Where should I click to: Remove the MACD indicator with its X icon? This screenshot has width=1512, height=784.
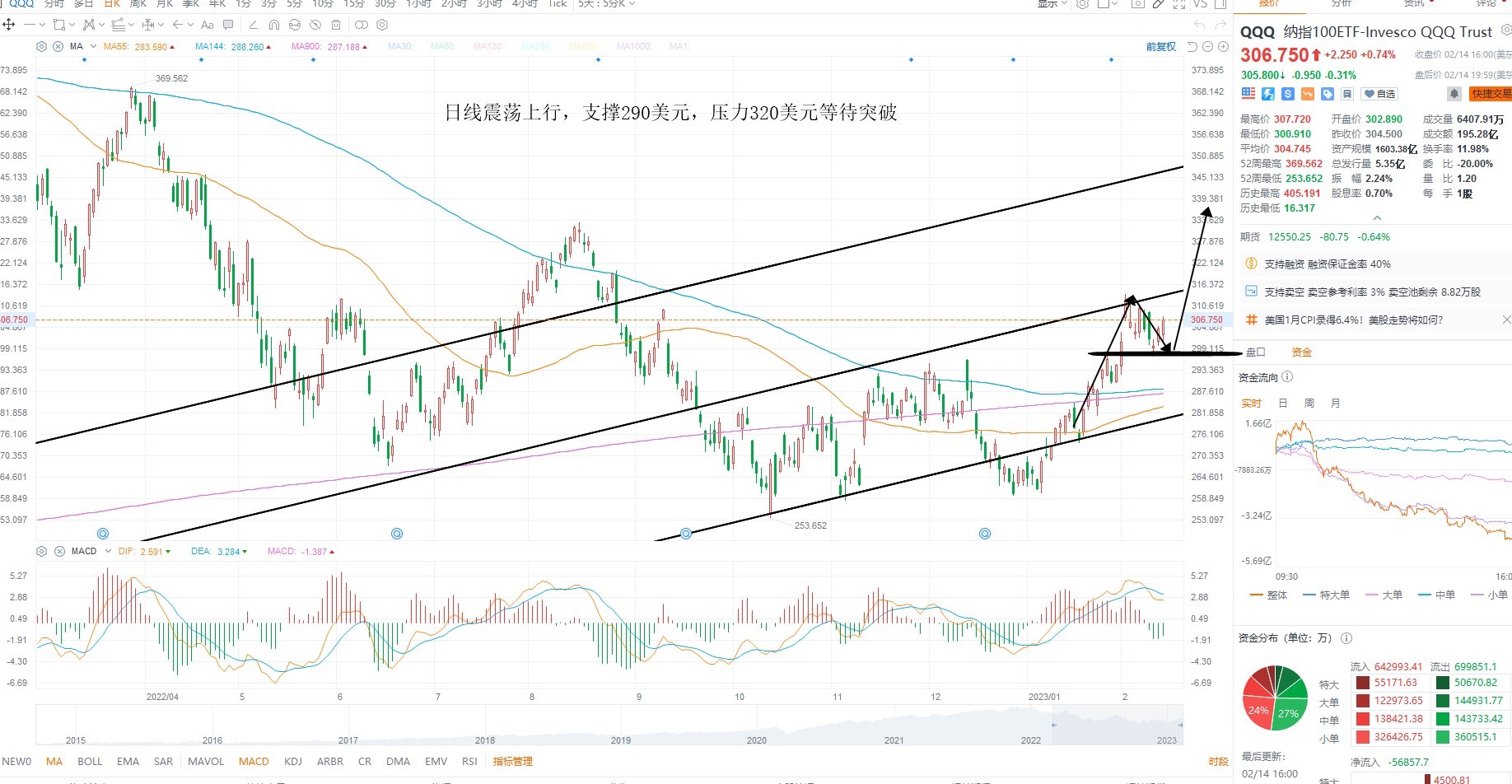[59, 551]
